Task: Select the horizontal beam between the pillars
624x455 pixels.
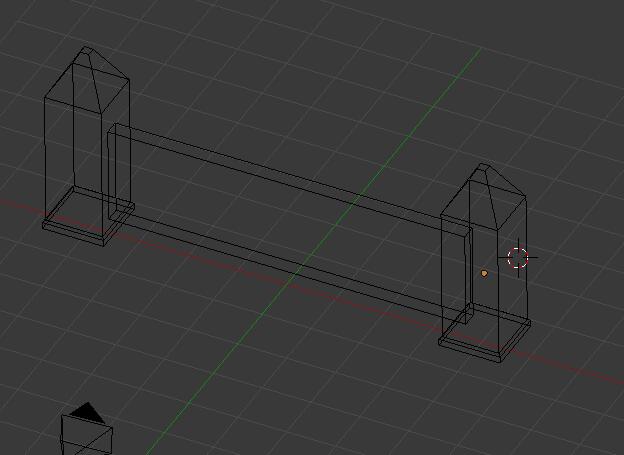Action: pos(290,224)
